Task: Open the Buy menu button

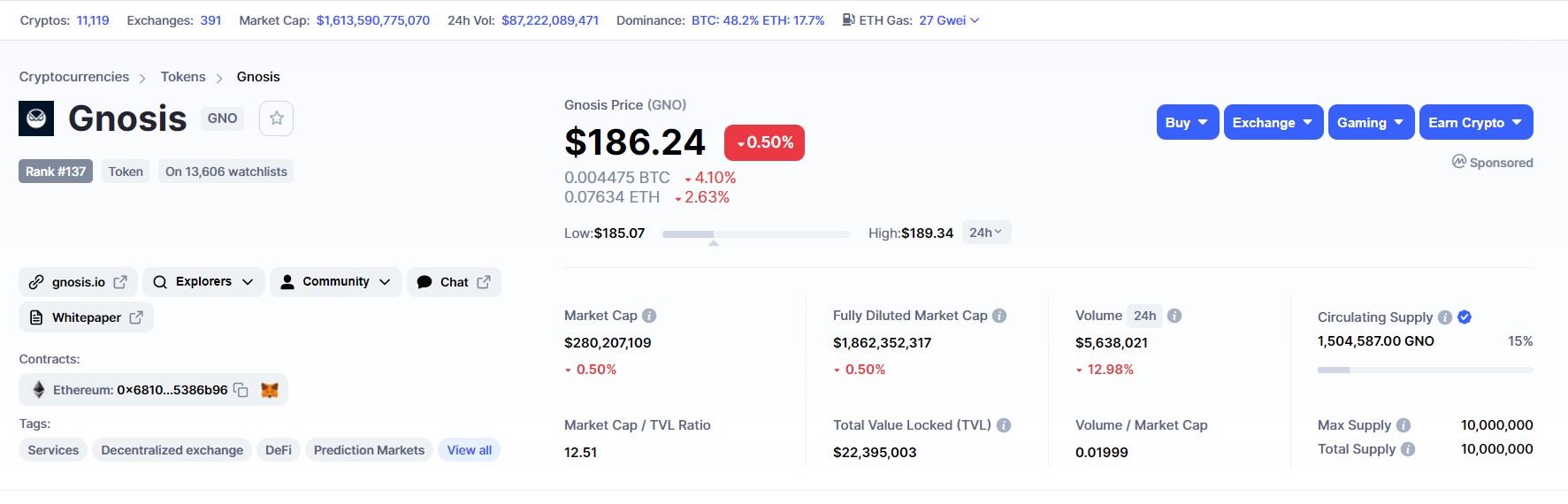Action: [1188, 122]
